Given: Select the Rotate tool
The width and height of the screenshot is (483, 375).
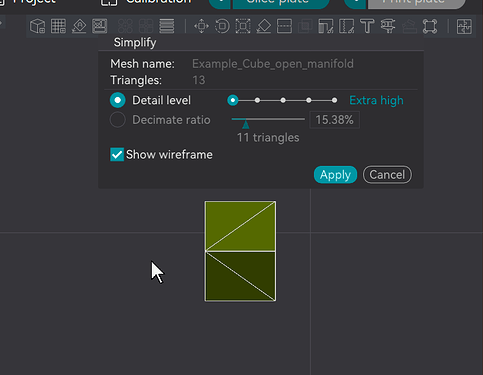Looking at the screenshot, I should 222,26.
